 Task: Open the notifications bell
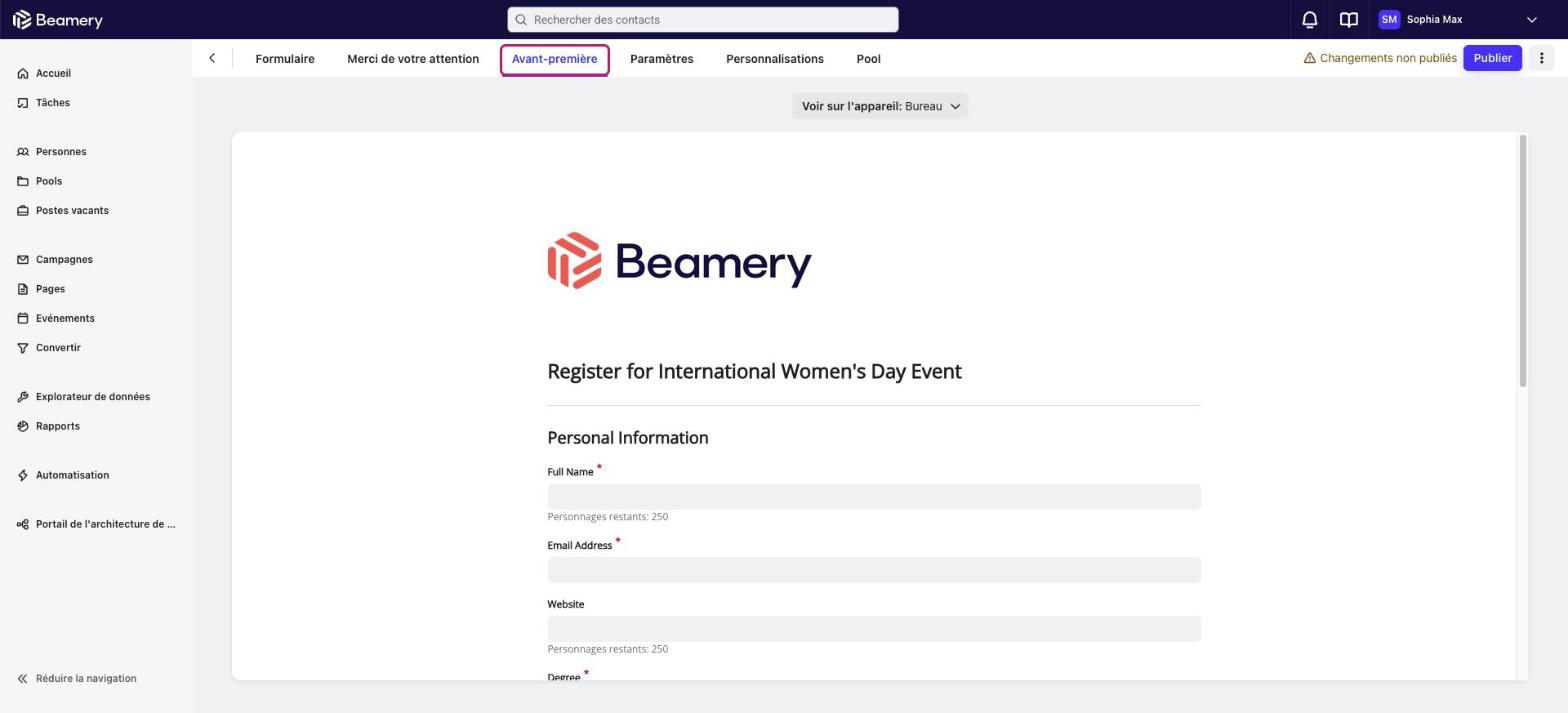1309,20
